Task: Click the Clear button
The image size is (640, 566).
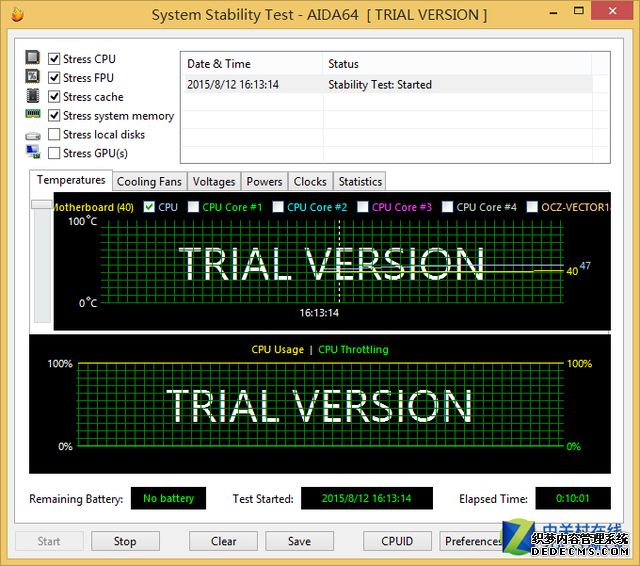Action: [x=223, y=541]
